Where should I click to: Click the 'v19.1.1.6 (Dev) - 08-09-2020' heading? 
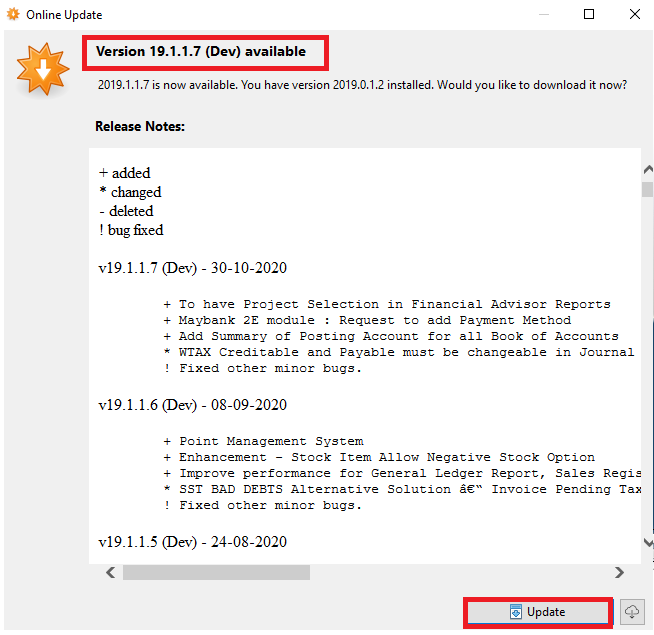[x=193, y=405]
